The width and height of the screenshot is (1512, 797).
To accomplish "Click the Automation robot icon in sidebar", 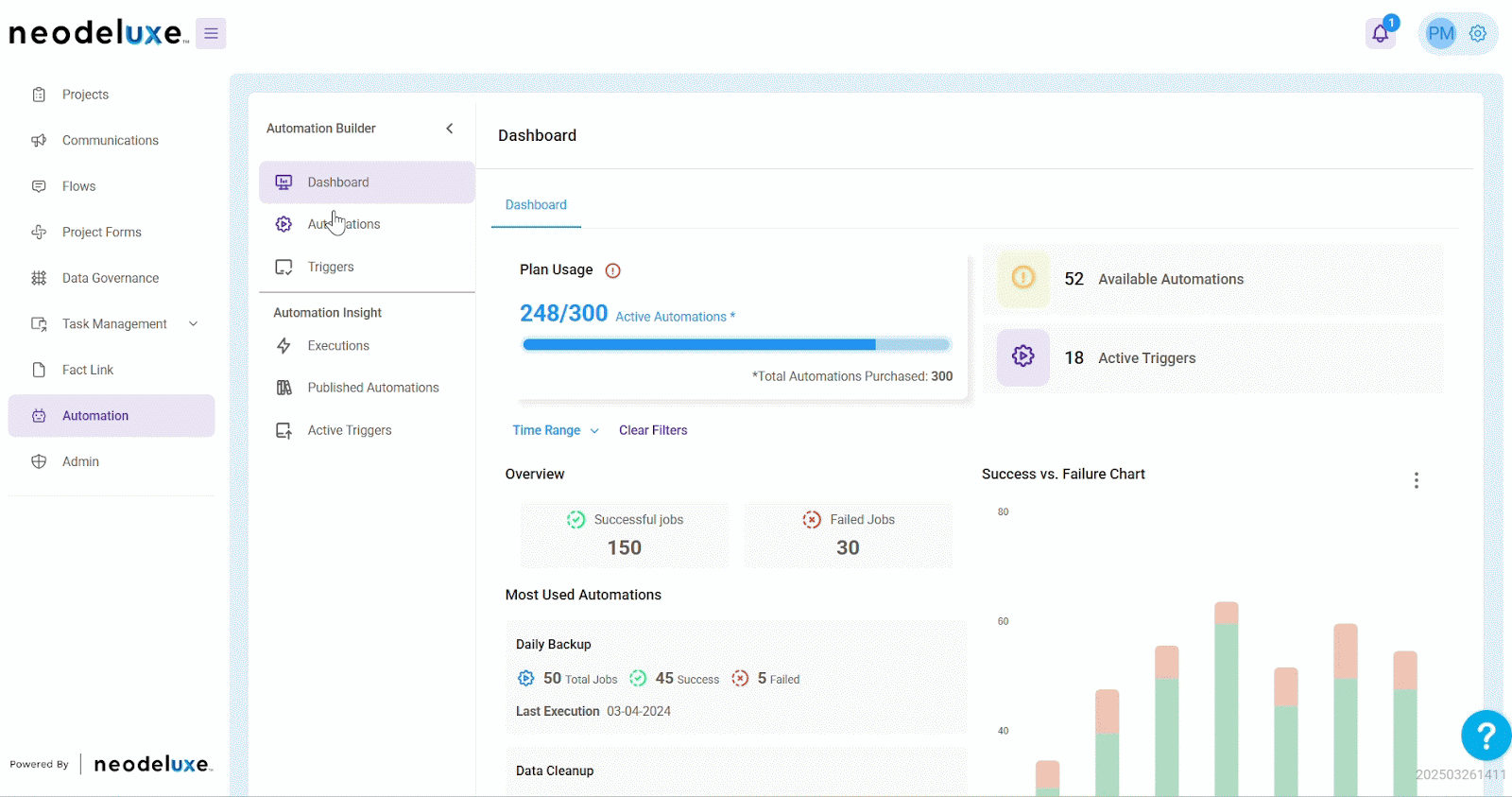I will [x=39, y=416].
